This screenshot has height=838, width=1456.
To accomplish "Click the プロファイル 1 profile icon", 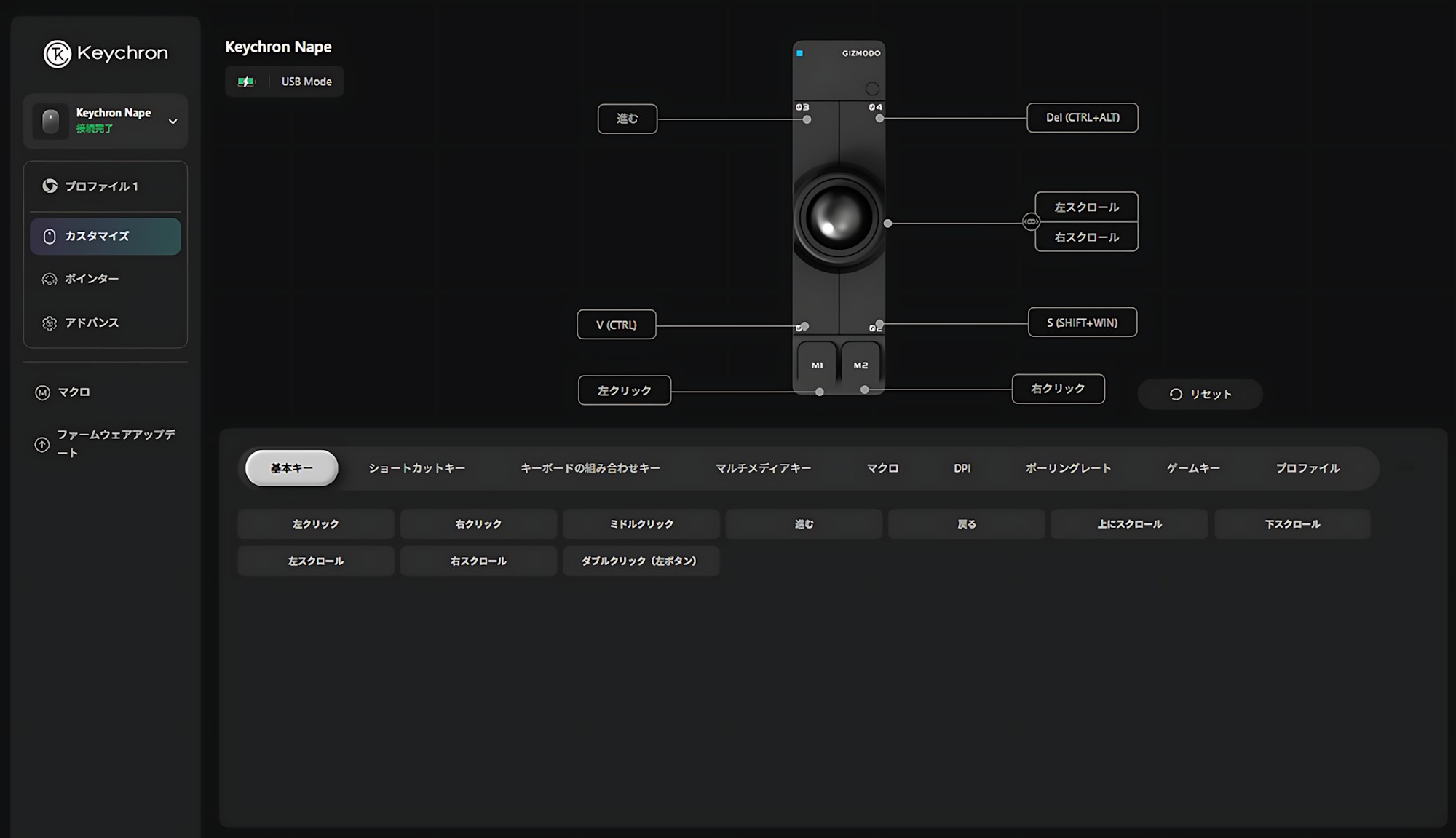I will pyautogui.click(x=50, y=186).
